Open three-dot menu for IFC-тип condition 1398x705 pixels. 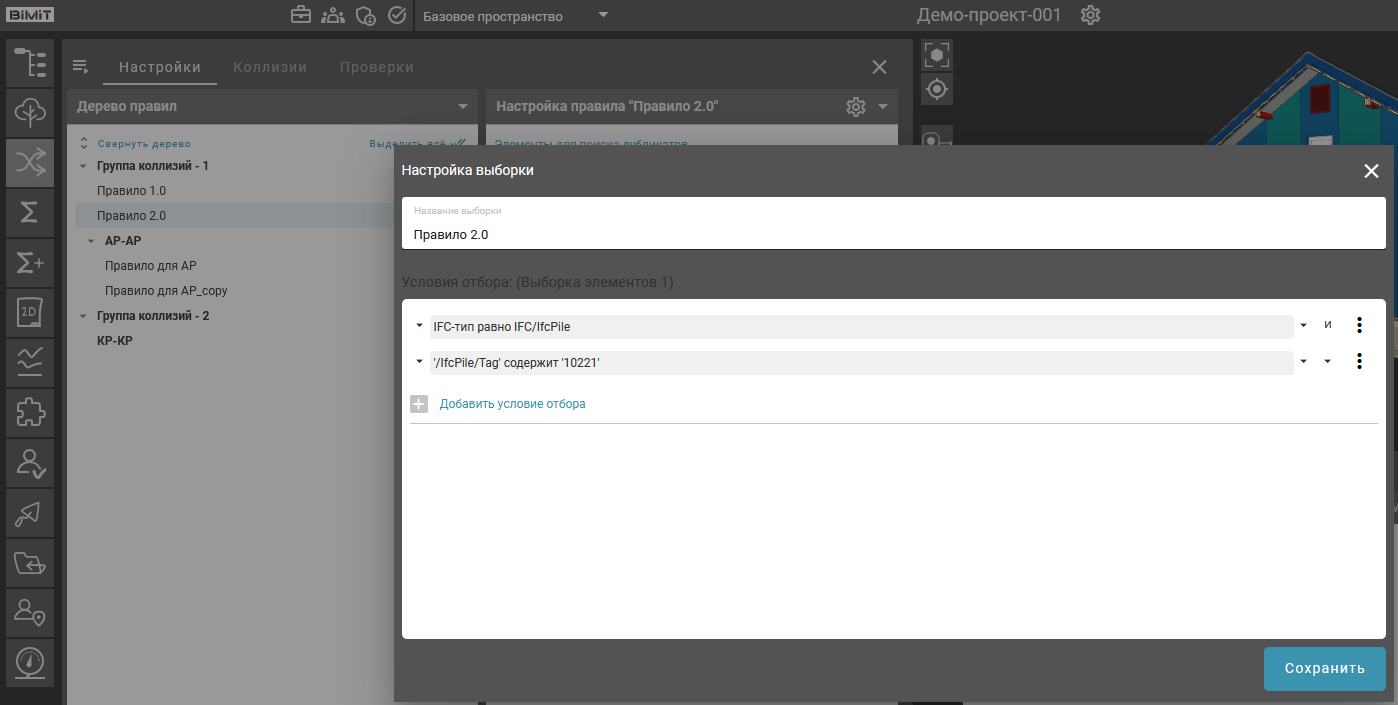[1358, 326]
